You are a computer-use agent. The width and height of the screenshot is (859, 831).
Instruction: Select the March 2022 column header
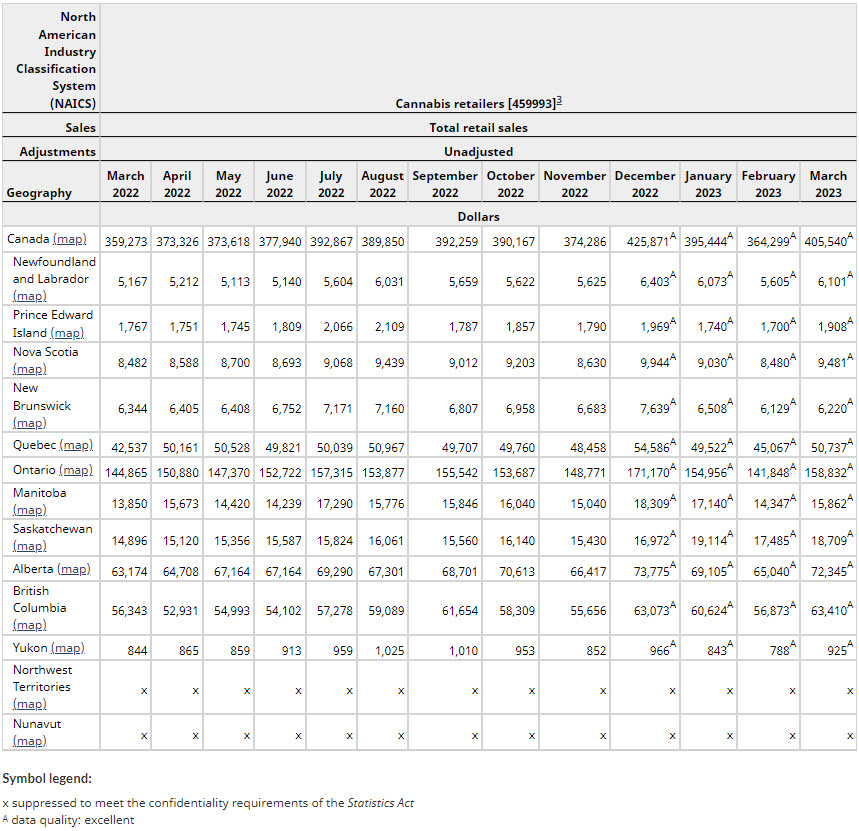pyautogui.click(x=125, y=184)
